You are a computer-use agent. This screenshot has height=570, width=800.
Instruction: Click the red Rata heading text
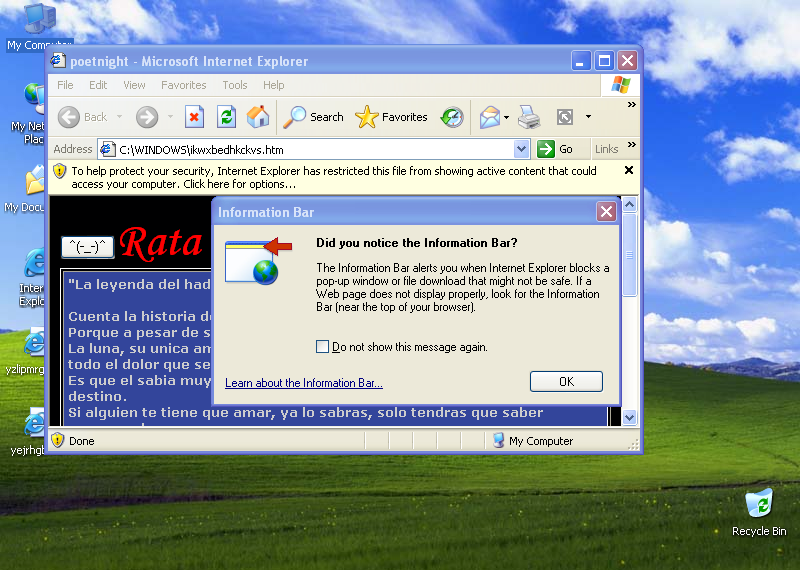click(161, 243)
